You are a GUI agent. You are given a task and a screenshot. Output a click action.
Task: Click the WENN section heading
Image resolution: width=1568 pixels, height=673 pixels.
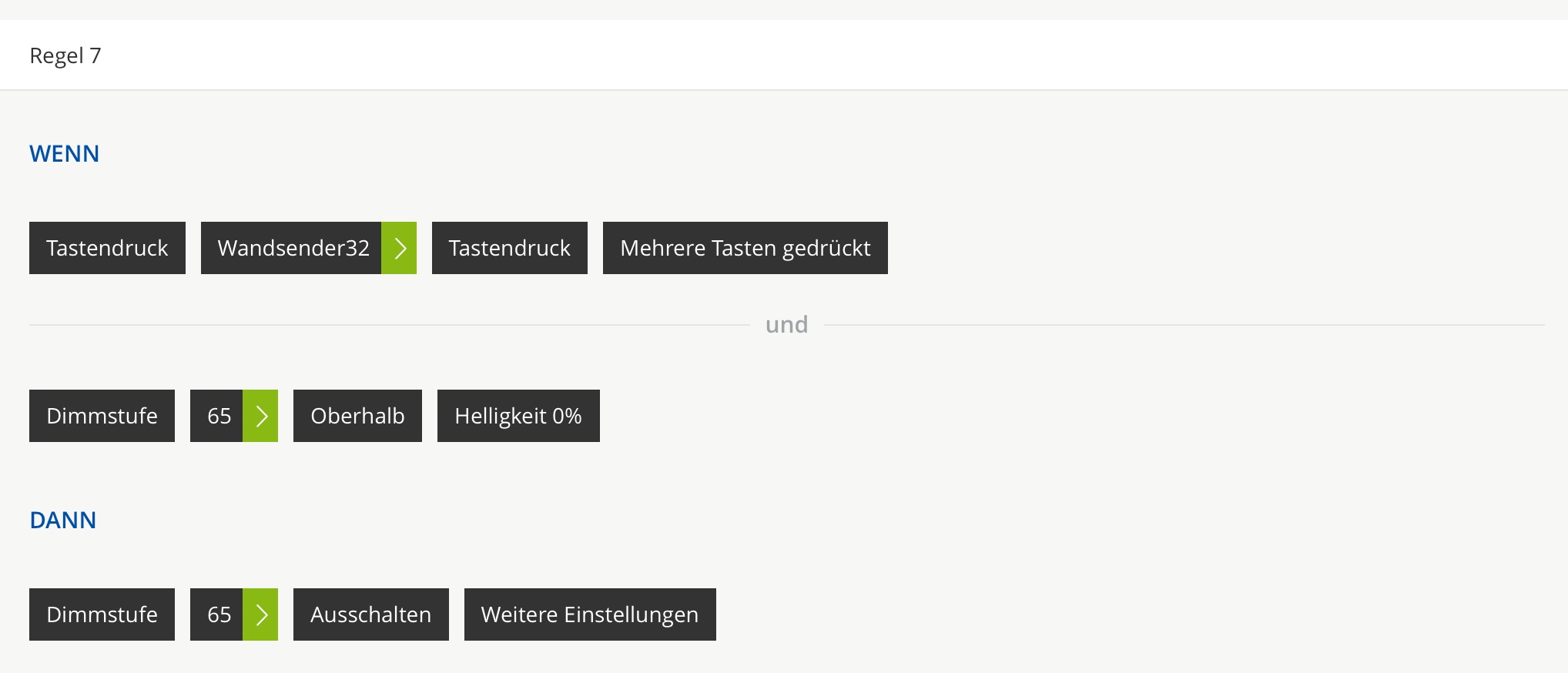coord(65,154)
